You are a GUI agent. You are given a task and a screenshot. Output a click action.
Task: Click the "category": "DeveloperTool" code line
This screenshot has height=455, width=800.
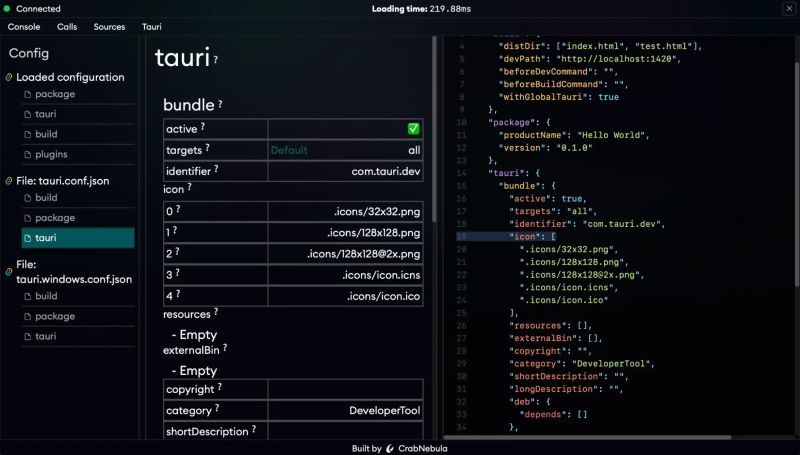(x=582, y=364)
